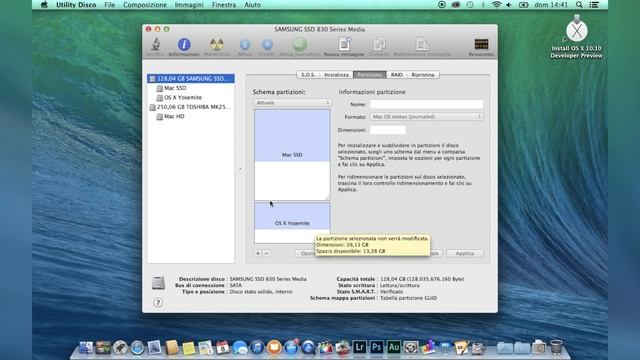
Task: Open Safari compass in the Dock
Action: pos(138,348)
